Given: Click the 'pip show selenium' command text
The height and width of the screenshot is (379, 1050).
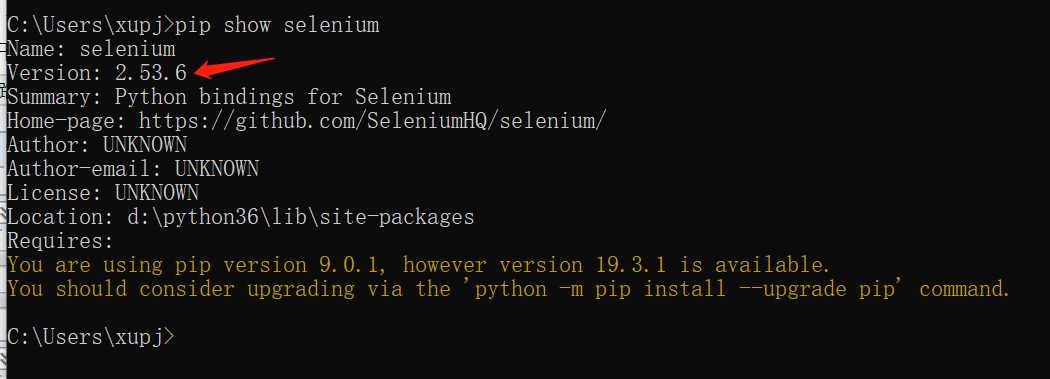Looking at the screenshot, I should tap(277, 25).
